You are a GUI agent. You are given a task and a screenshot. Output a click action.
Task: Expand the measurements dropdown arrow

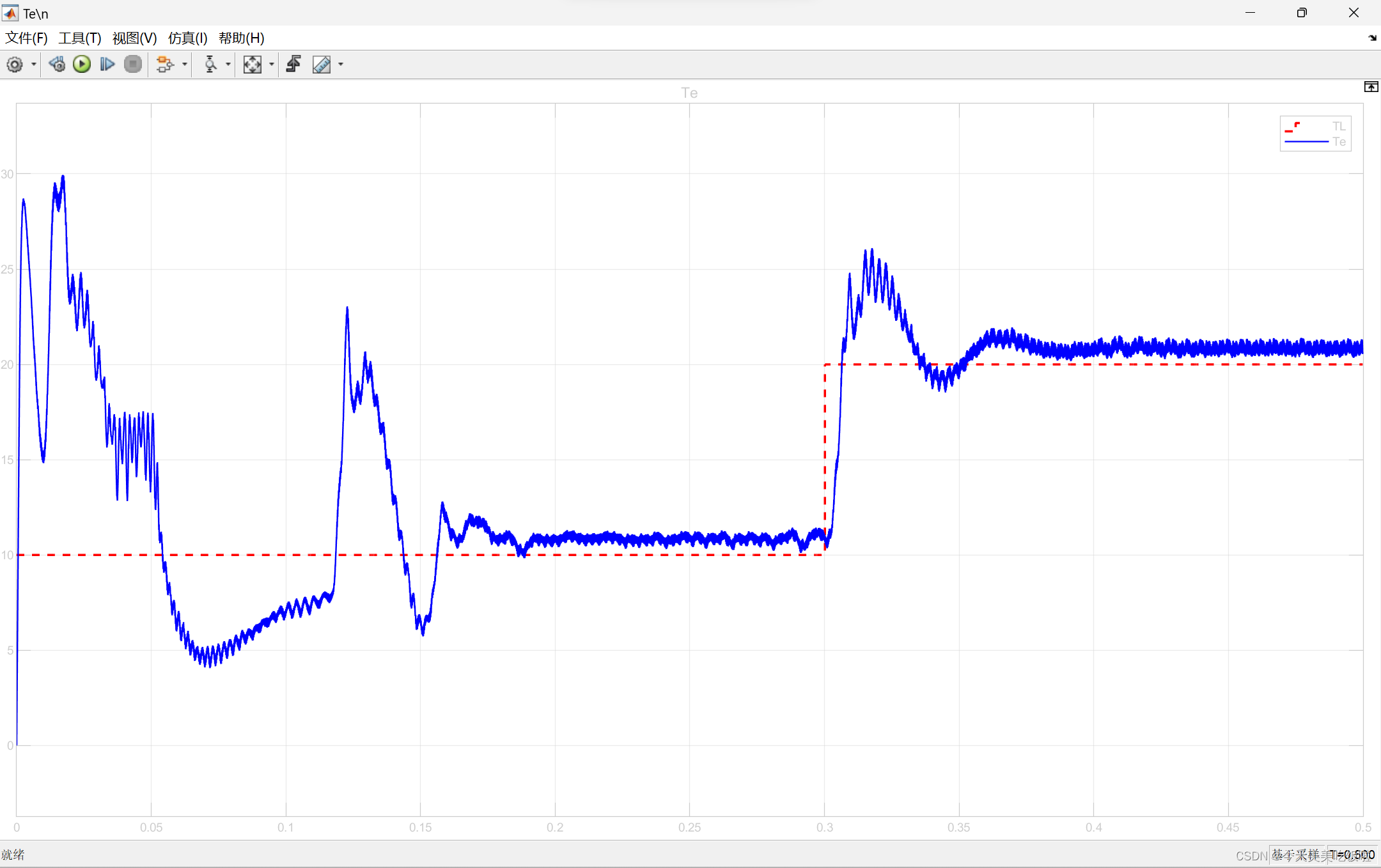click(341, 65)
